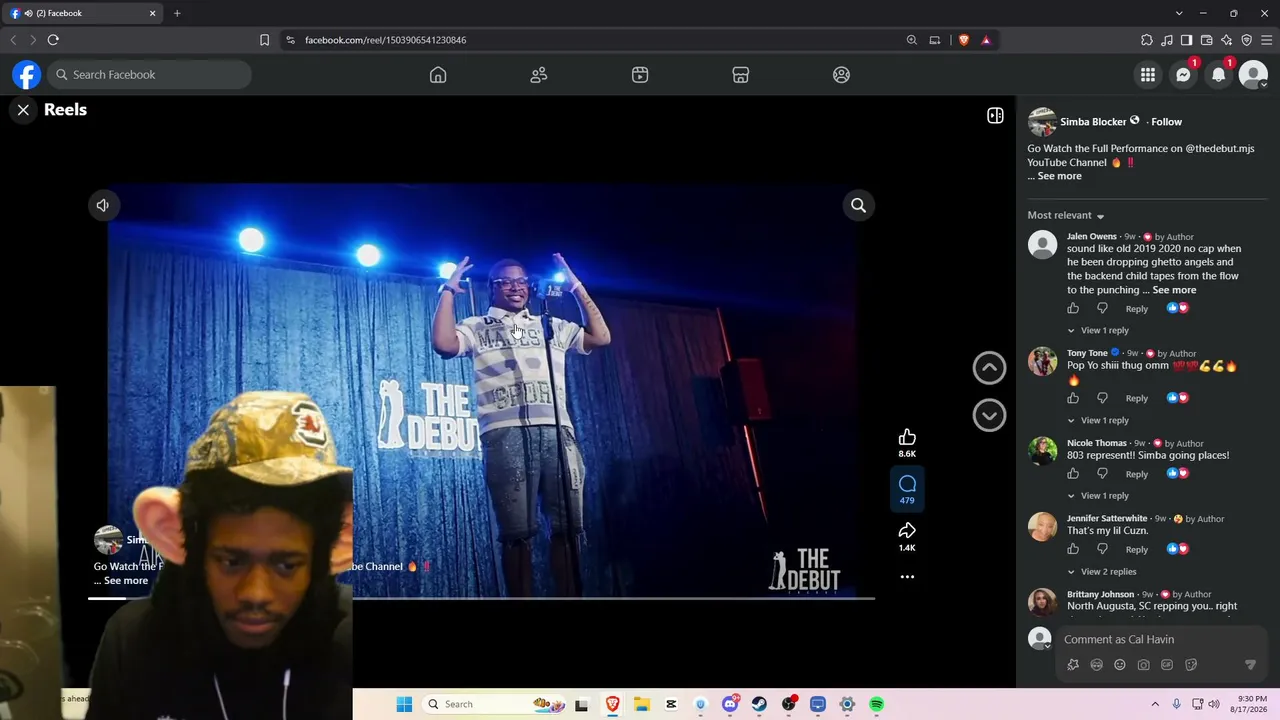Dislike Jalen Owens' comment
The image size is (1280, 720).
click(1102, 308)
